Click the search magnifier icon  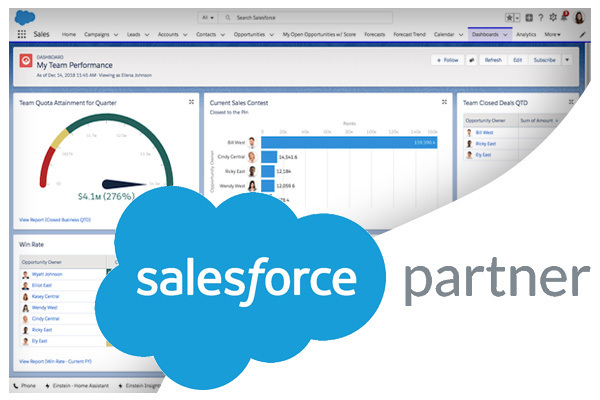click(228, 18)
